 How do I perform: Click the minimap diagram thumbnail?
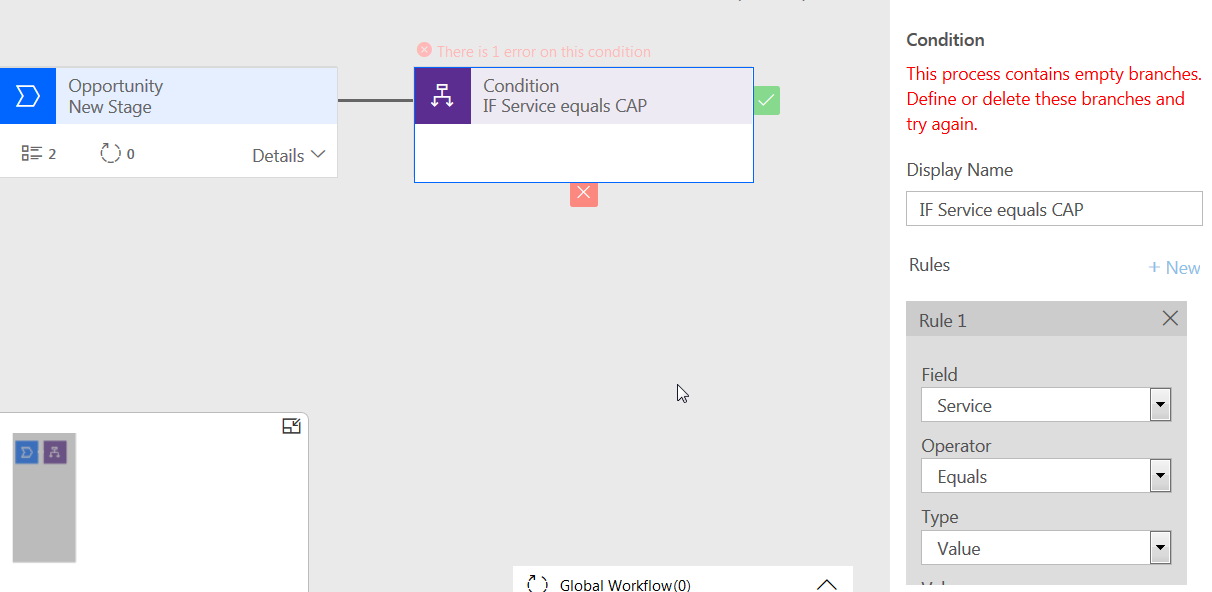pyautogui.click(x=44, y=497)
